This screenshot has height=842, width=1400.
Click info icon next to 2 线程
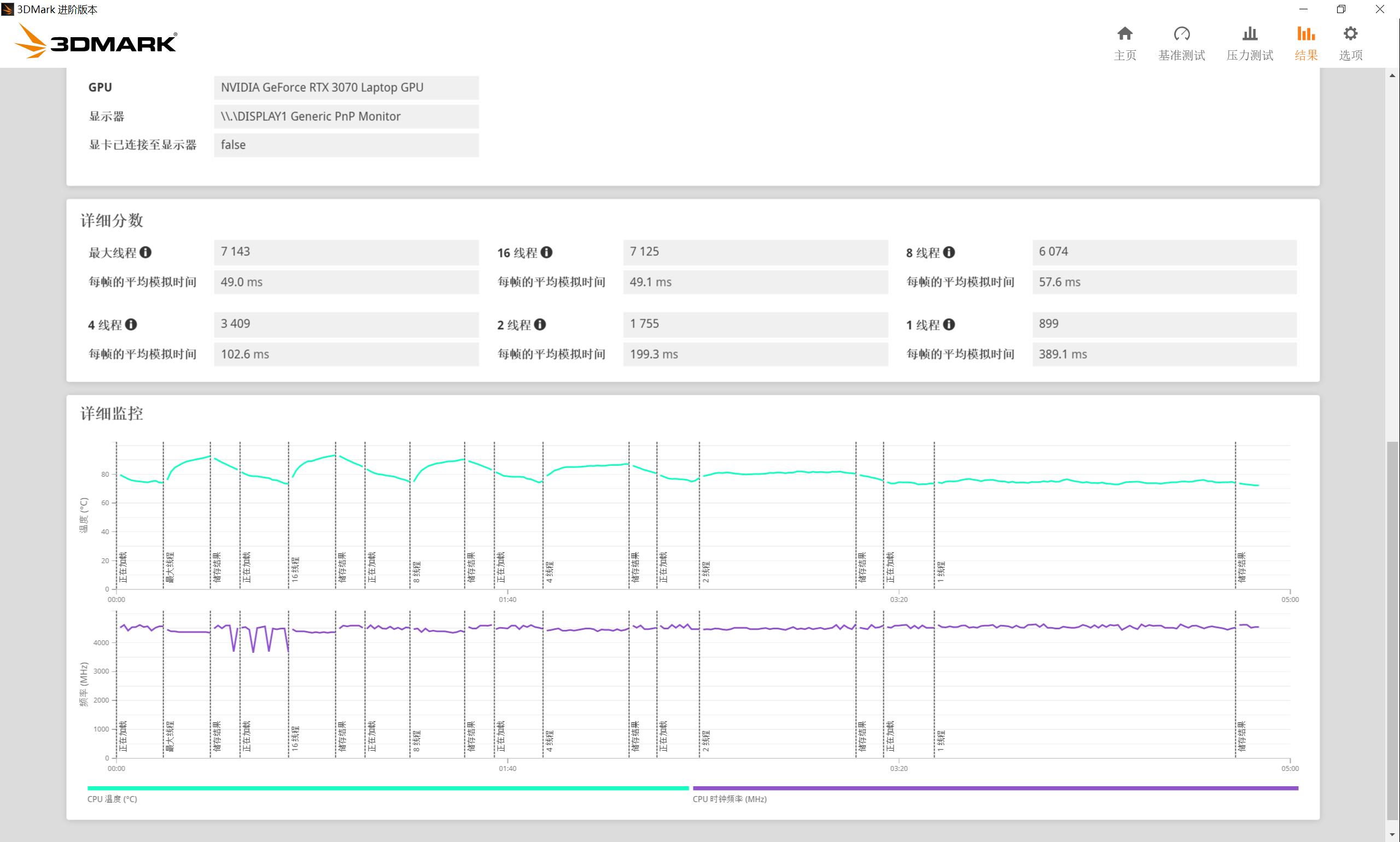point(540,325)
